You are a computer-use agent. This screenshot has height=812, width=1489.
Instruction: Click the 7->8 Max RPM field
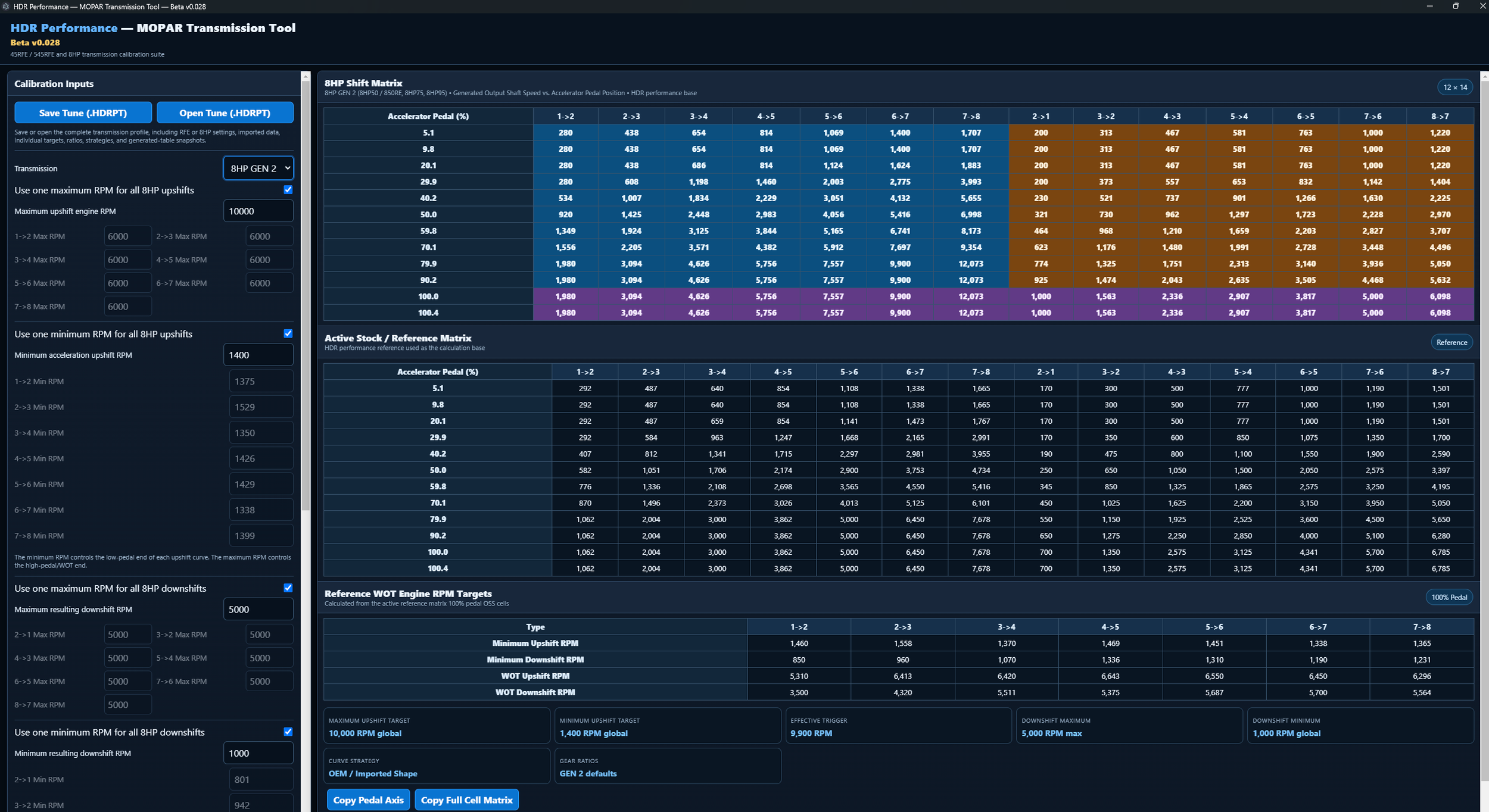pos(127,307)
